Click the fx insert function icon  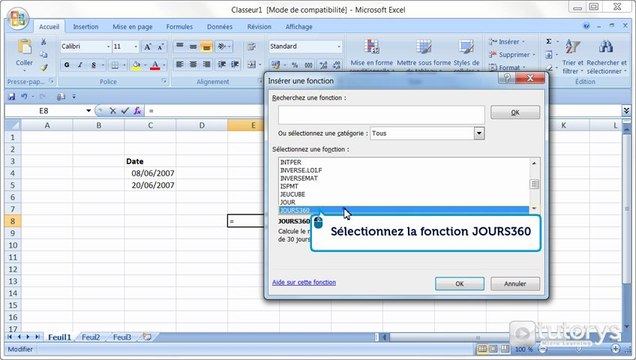[138, 111]
